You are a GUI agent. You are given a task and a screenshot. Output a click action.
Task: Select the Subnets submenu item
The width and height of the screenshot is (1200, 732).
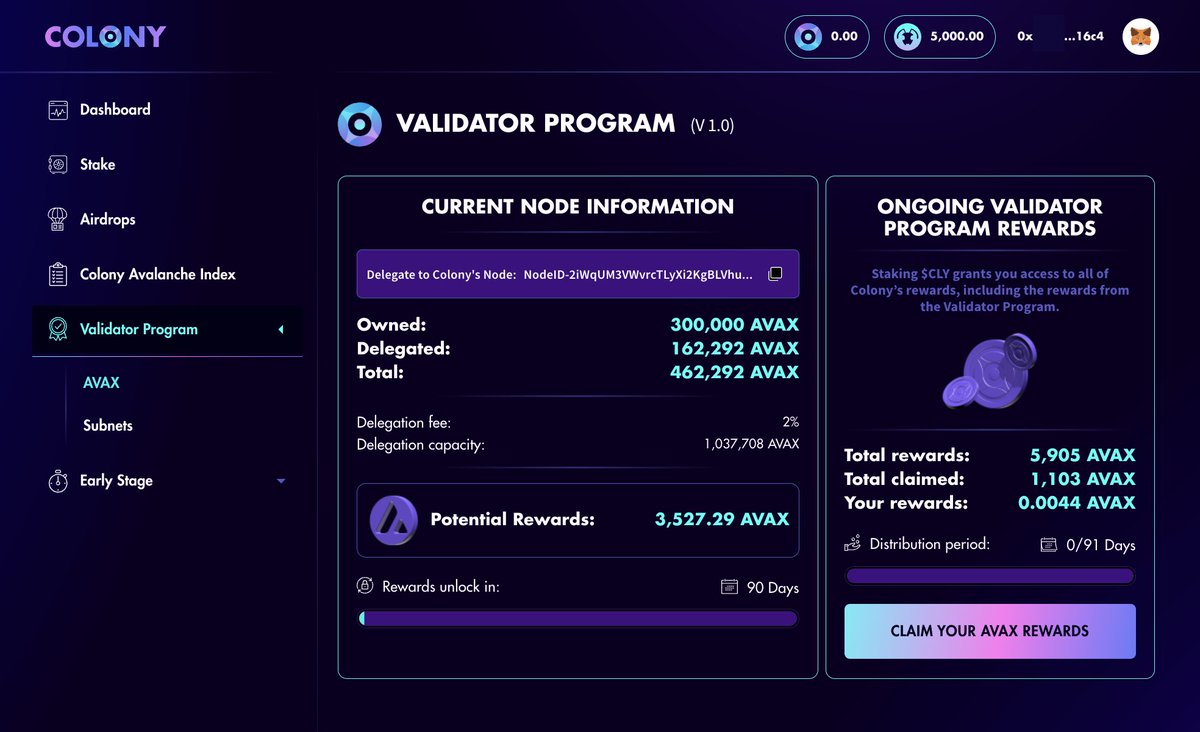108,425
